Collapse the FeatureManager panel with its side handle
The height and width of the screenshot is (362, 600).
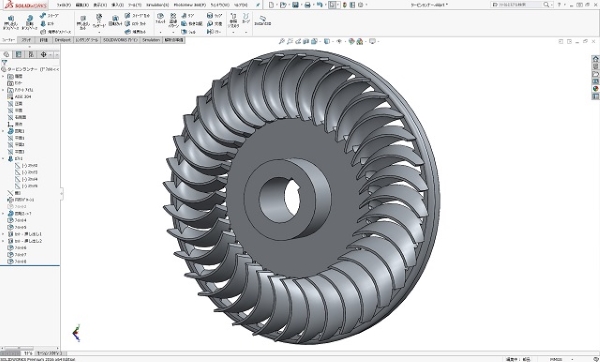point(62,194)
